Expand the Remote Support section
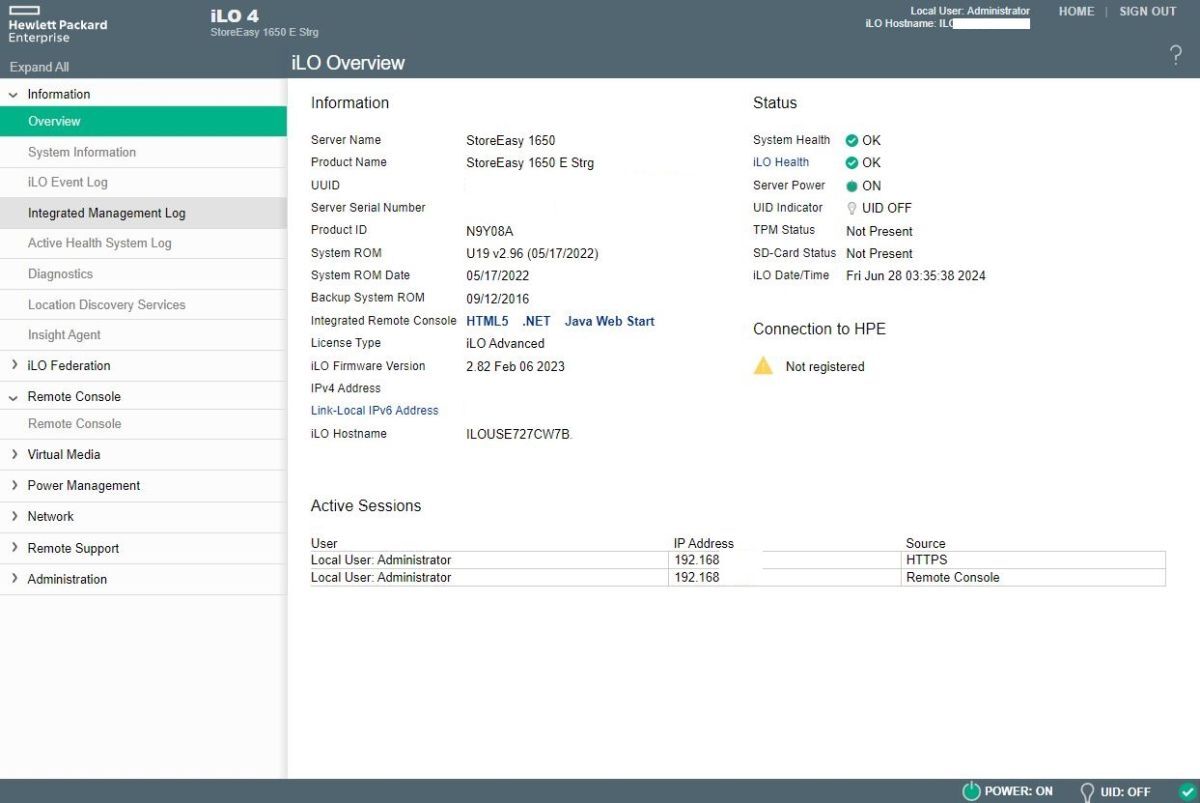The image size is (1200, 803). (14, 548)
